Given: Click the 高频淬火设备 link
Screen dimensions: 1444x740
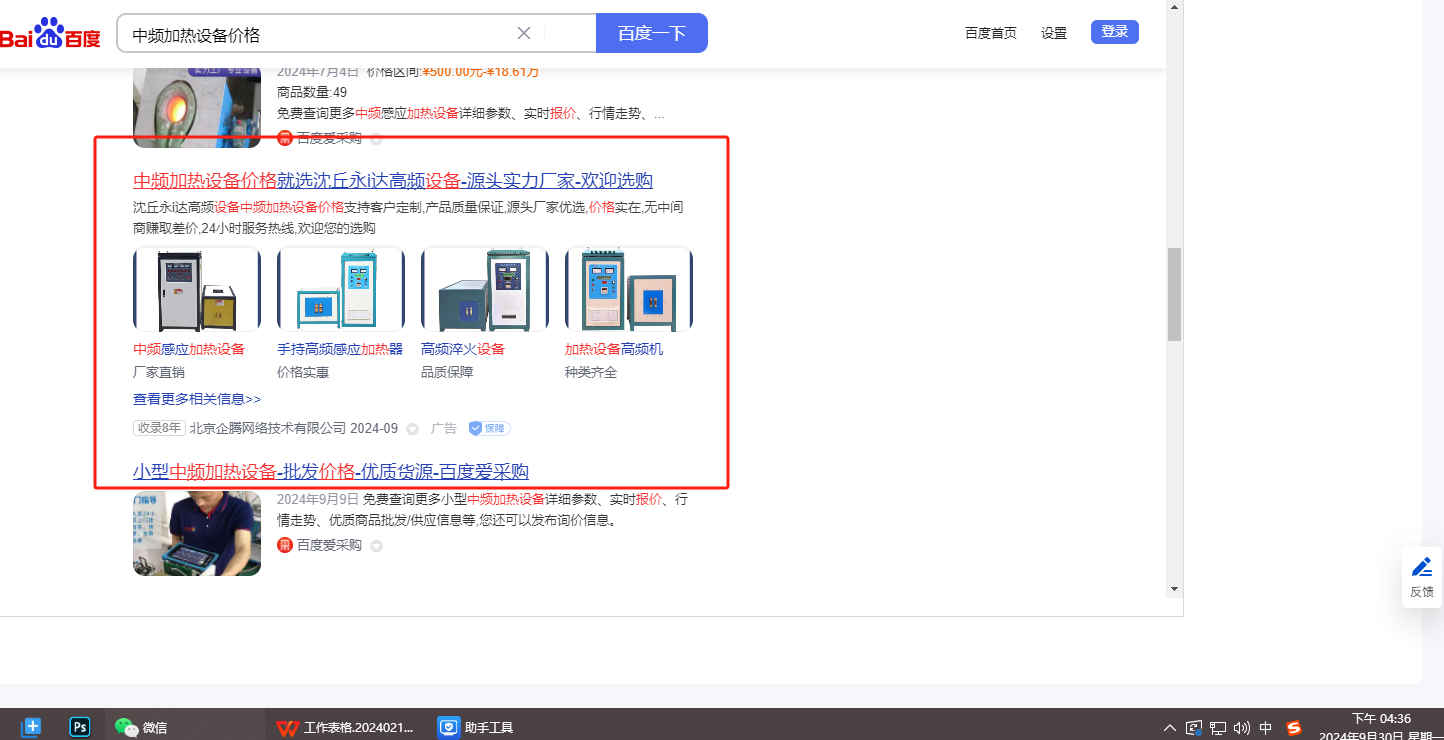Looking at the screenshot, I should (x=463, y=349).
